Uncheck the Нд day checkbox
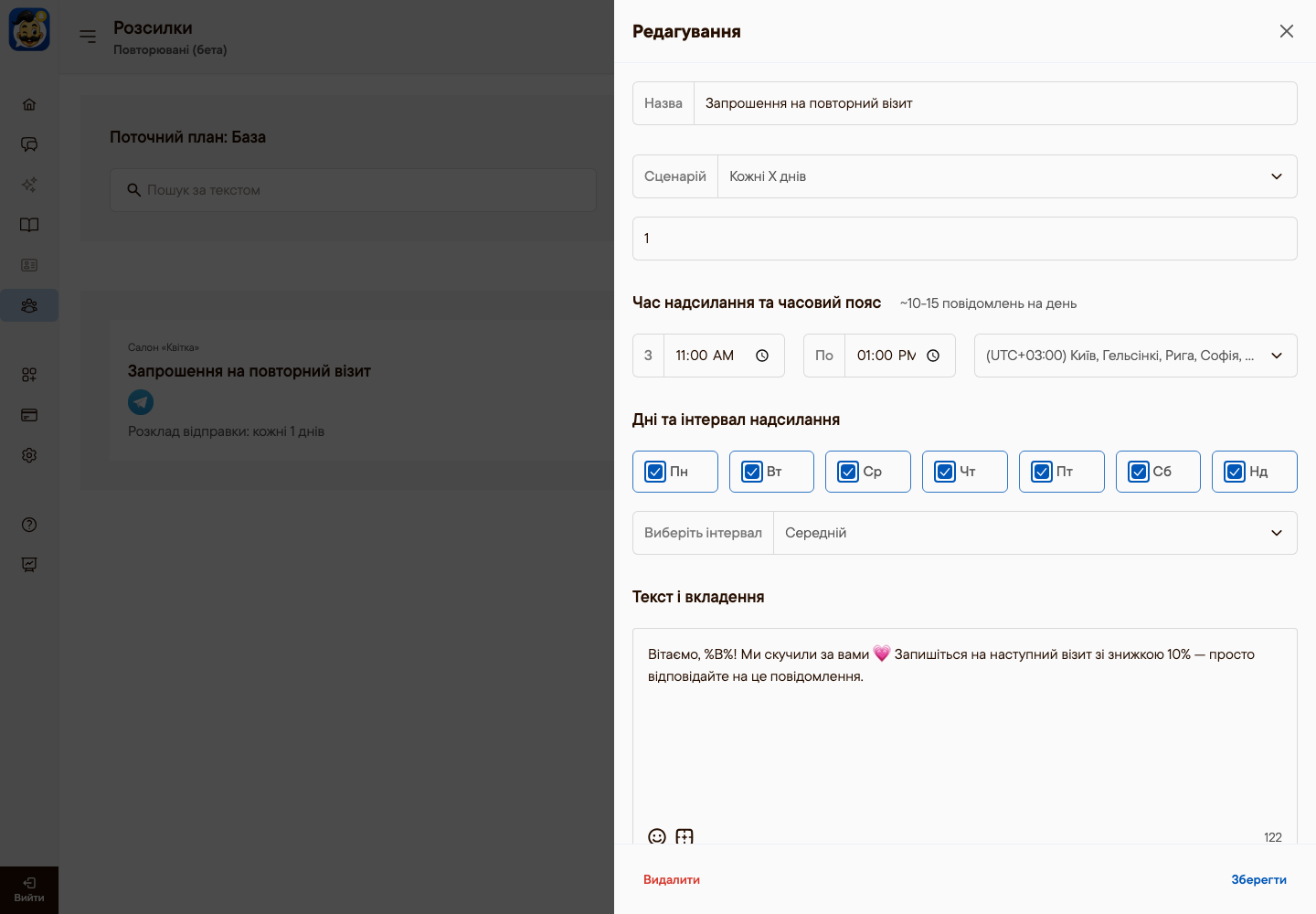The height and width of the screenshot is (914, 1316). tap(1235, 472)
